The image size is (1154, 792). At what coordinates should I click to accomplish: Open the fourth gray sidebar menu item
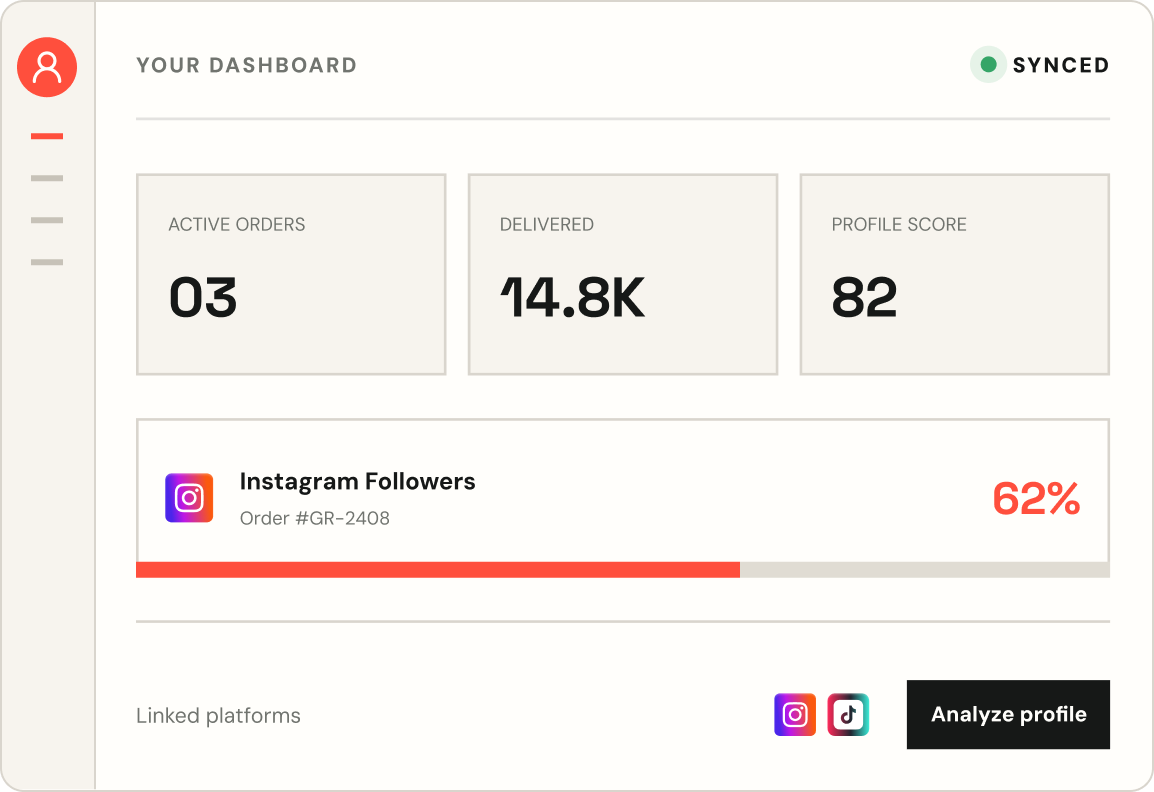point(47,262)
